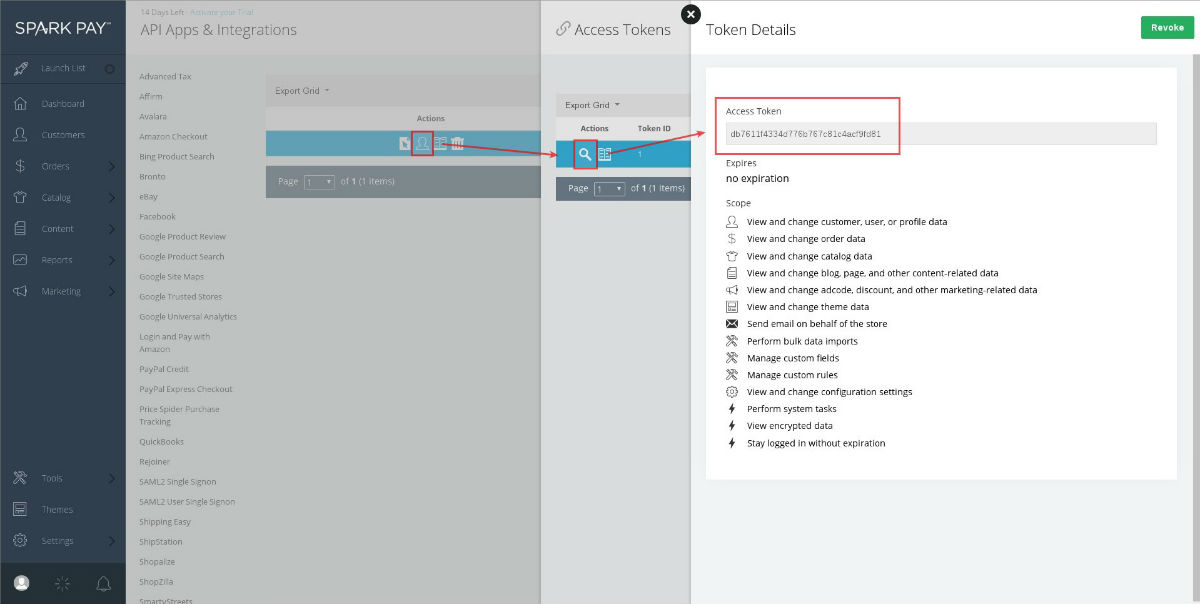
Task: Open the user profile avatar in sidebar footer
Action: 22,583
